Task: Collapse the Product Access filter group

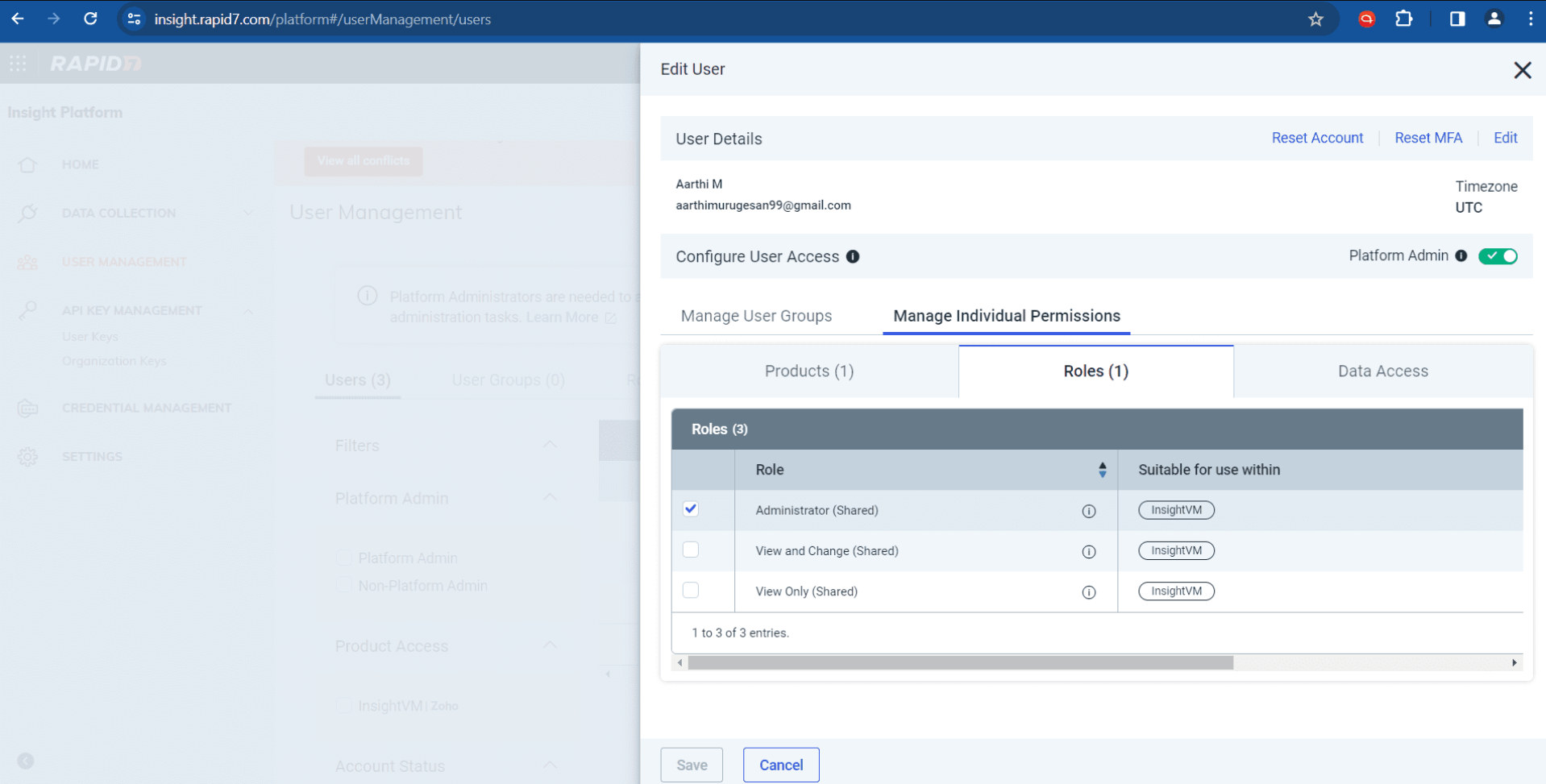Action: pos(550,645)
